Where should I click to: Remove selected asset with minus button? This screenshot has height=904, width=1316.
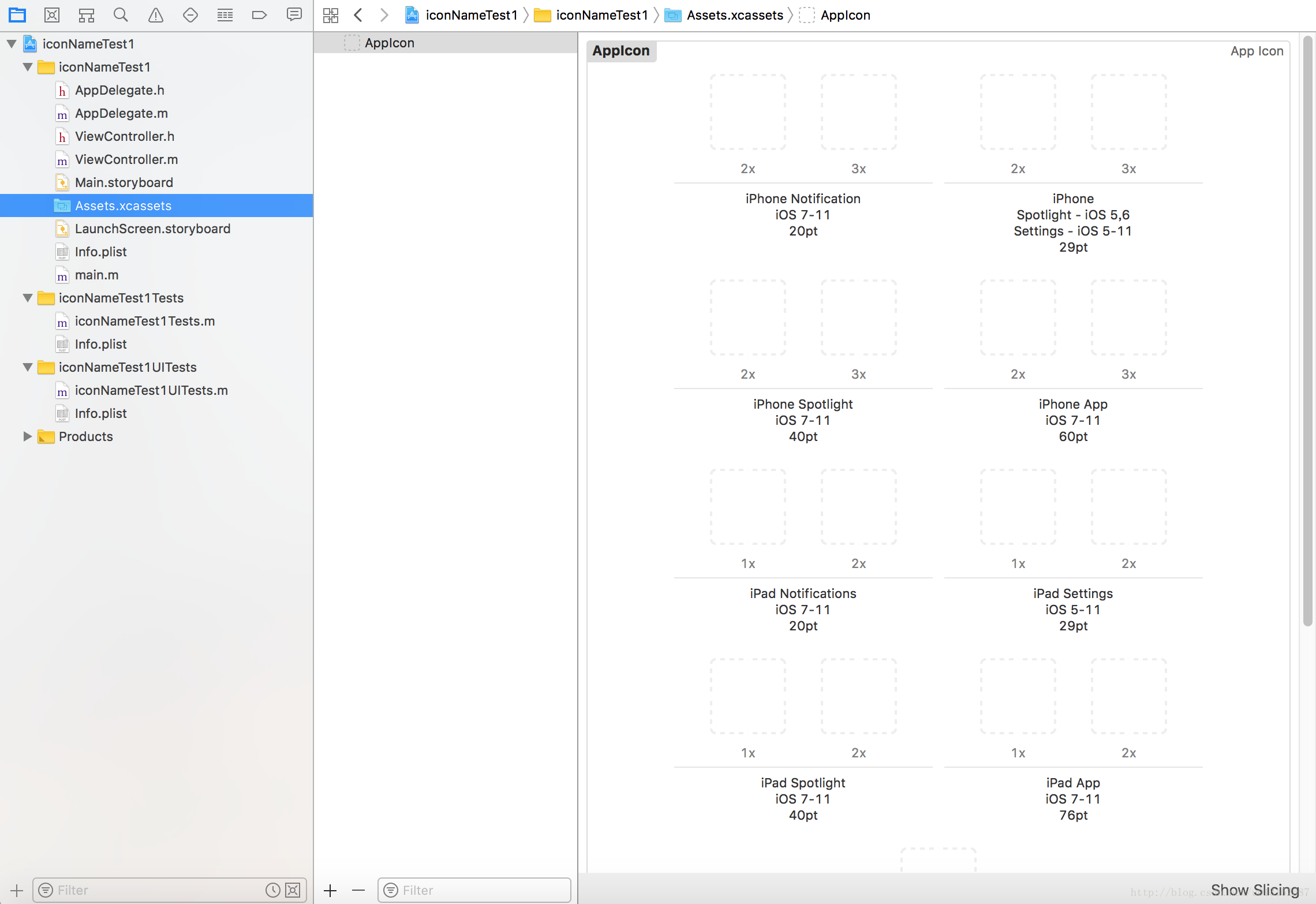(358, 890)
